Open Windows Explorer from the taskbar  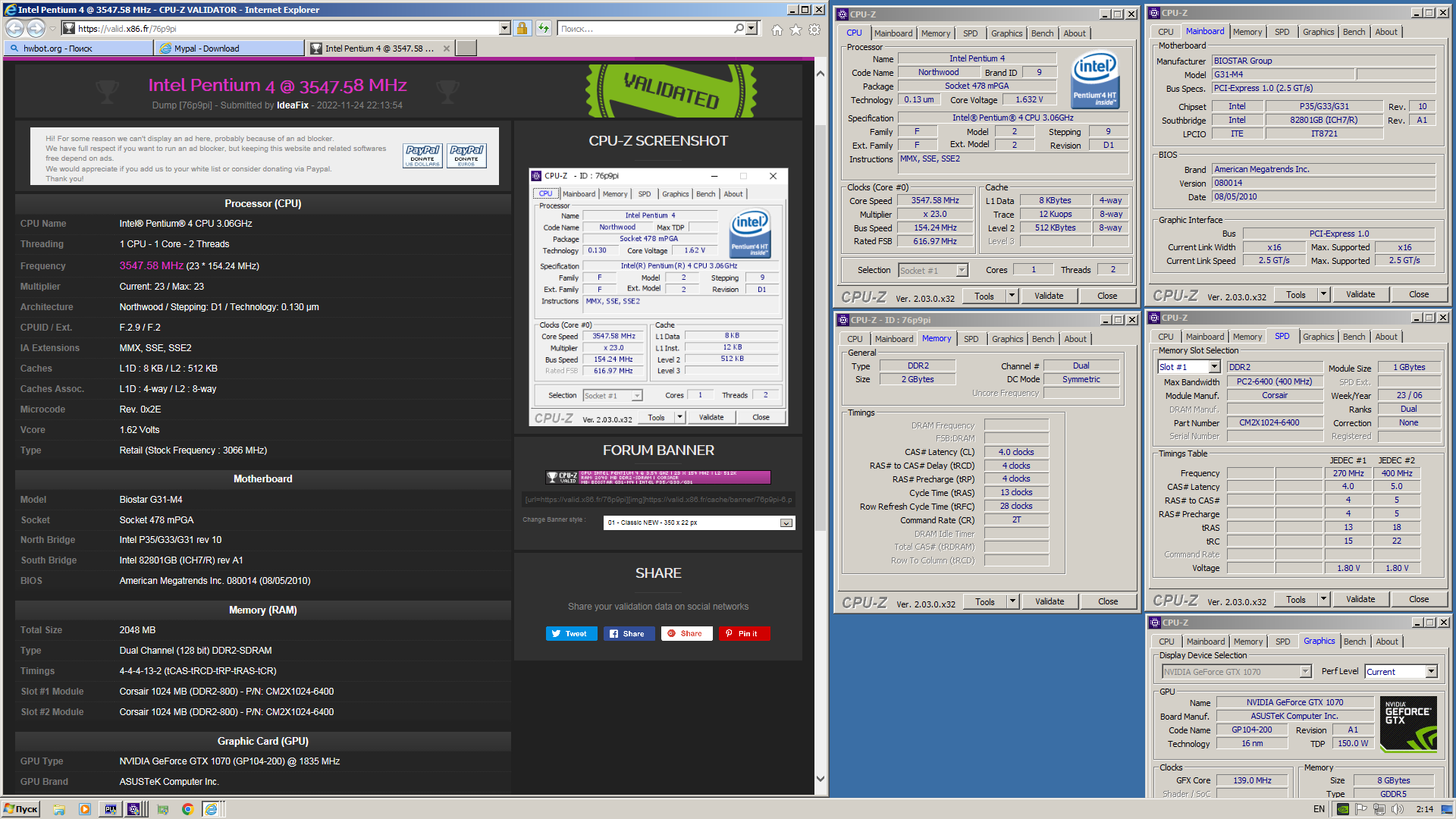(59, 809)
